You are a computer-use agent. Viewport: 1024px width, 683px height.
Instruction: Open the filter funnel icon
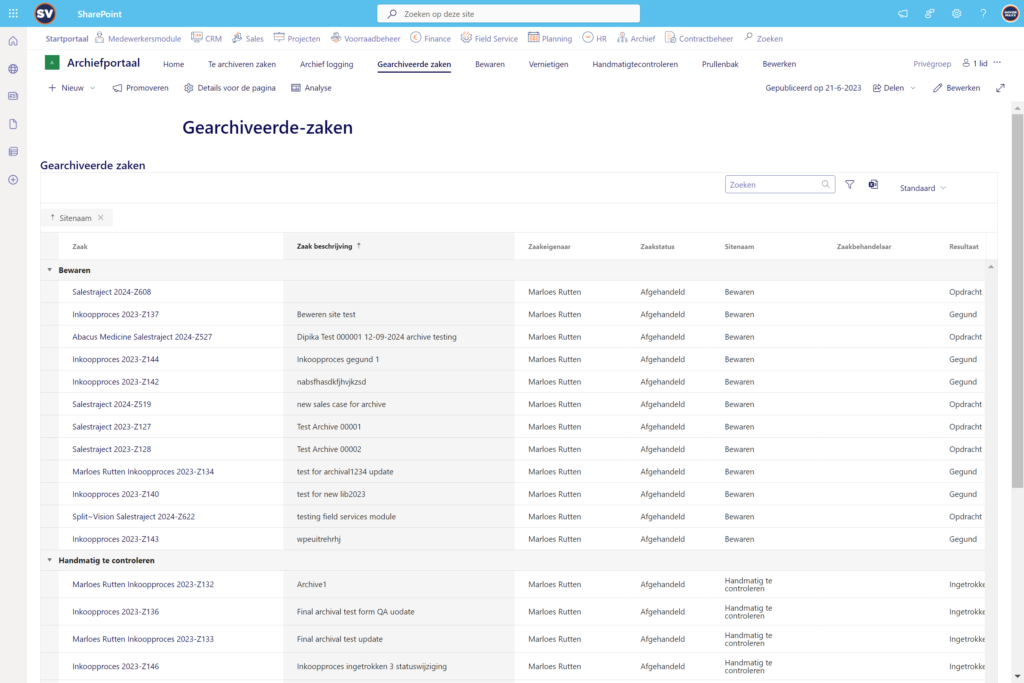click(x=850, y=185)
